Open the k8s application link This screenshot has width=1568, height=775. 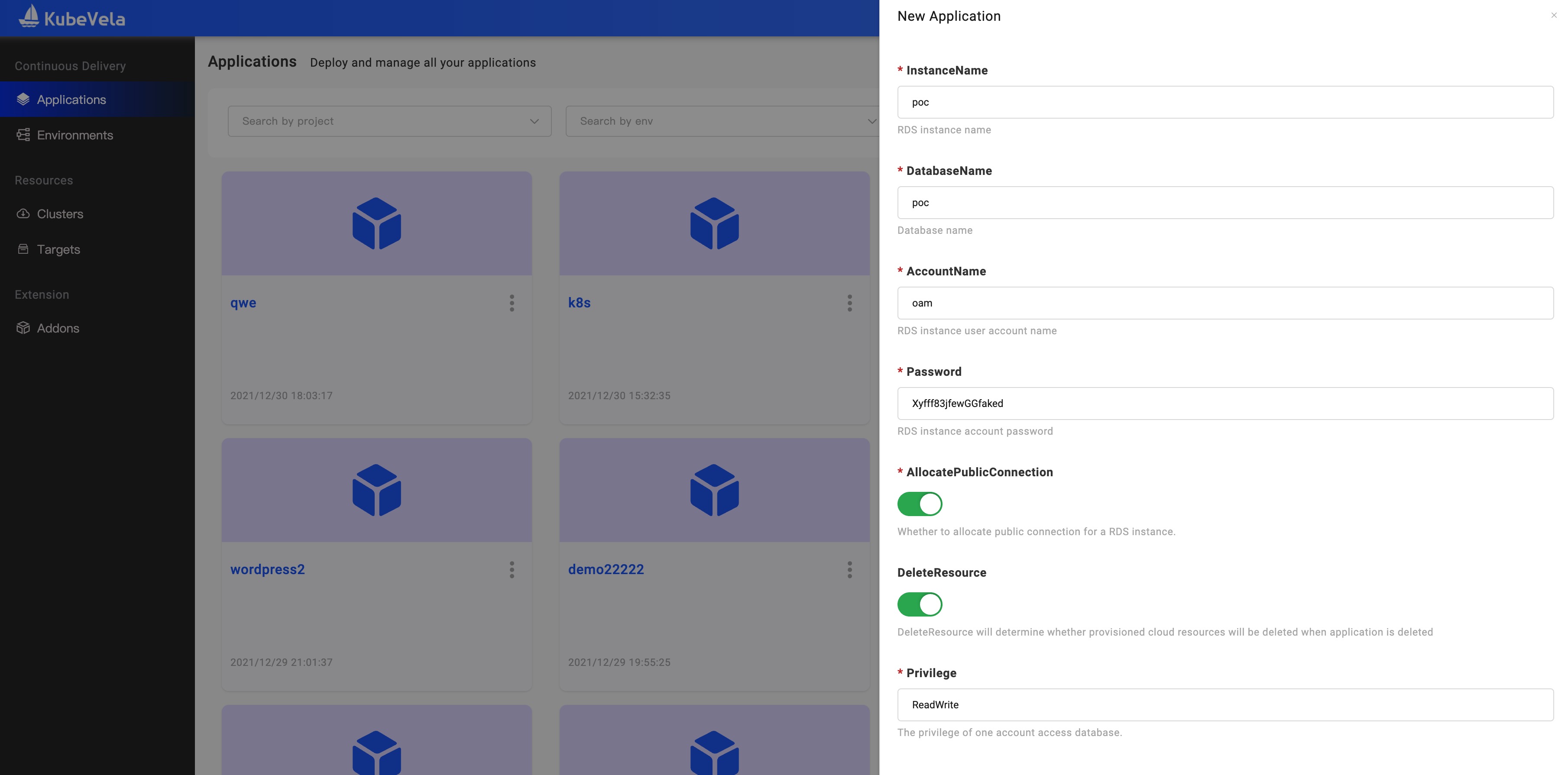pyautogui.click(x=579, y=303)
